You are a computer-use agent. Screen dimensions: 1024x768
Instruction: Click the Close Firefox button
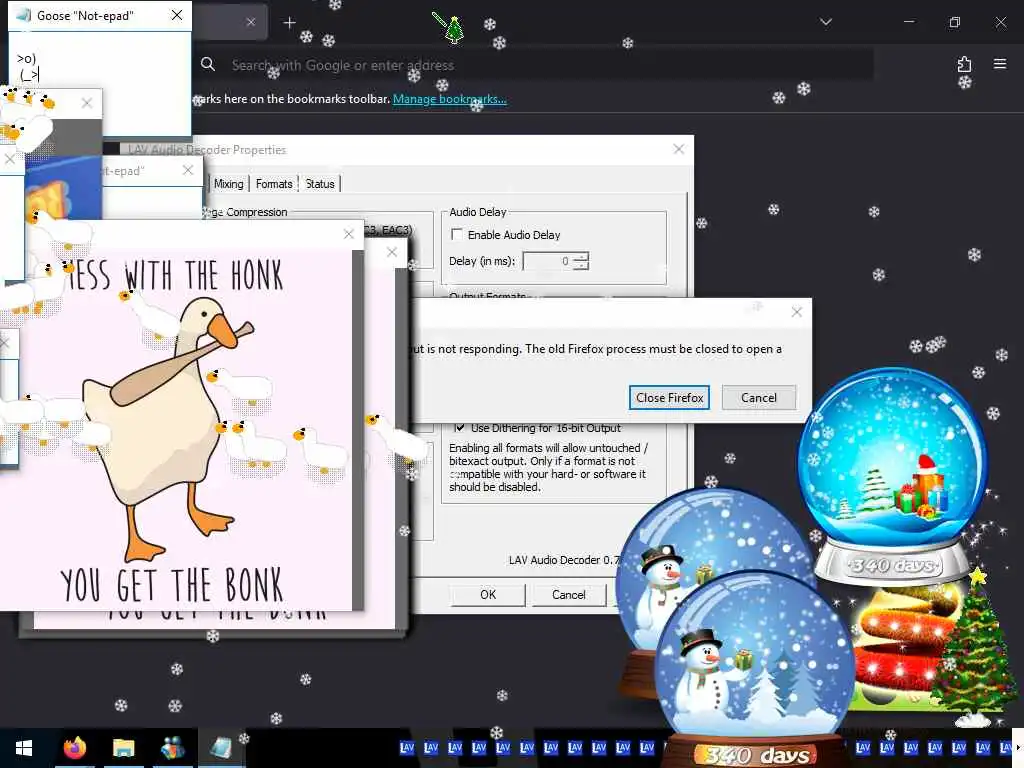(x=669, y=398)
